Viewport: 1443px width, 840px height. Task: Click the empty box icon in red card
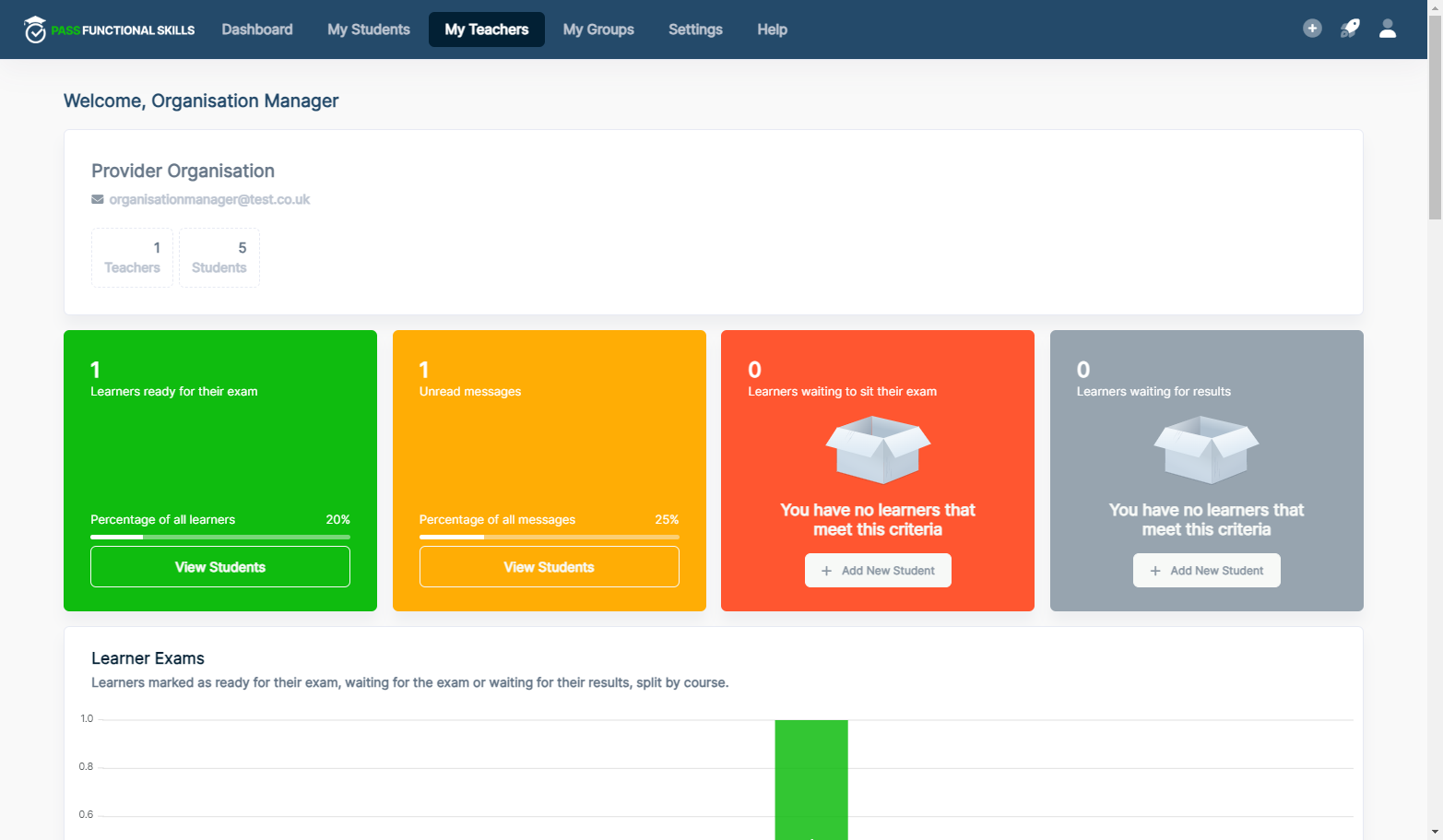click(878, 450)
